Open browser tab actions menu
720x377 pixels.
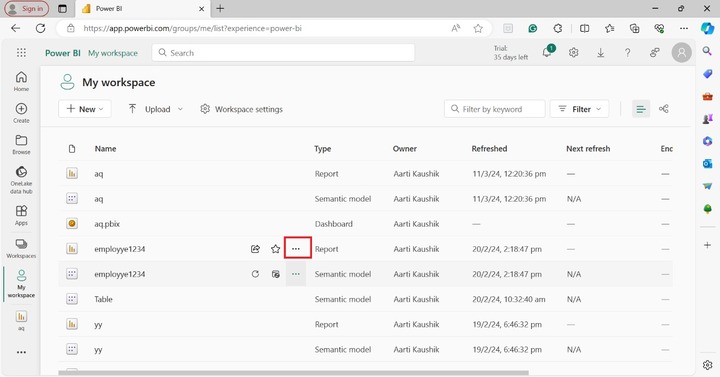click(62, 8)
